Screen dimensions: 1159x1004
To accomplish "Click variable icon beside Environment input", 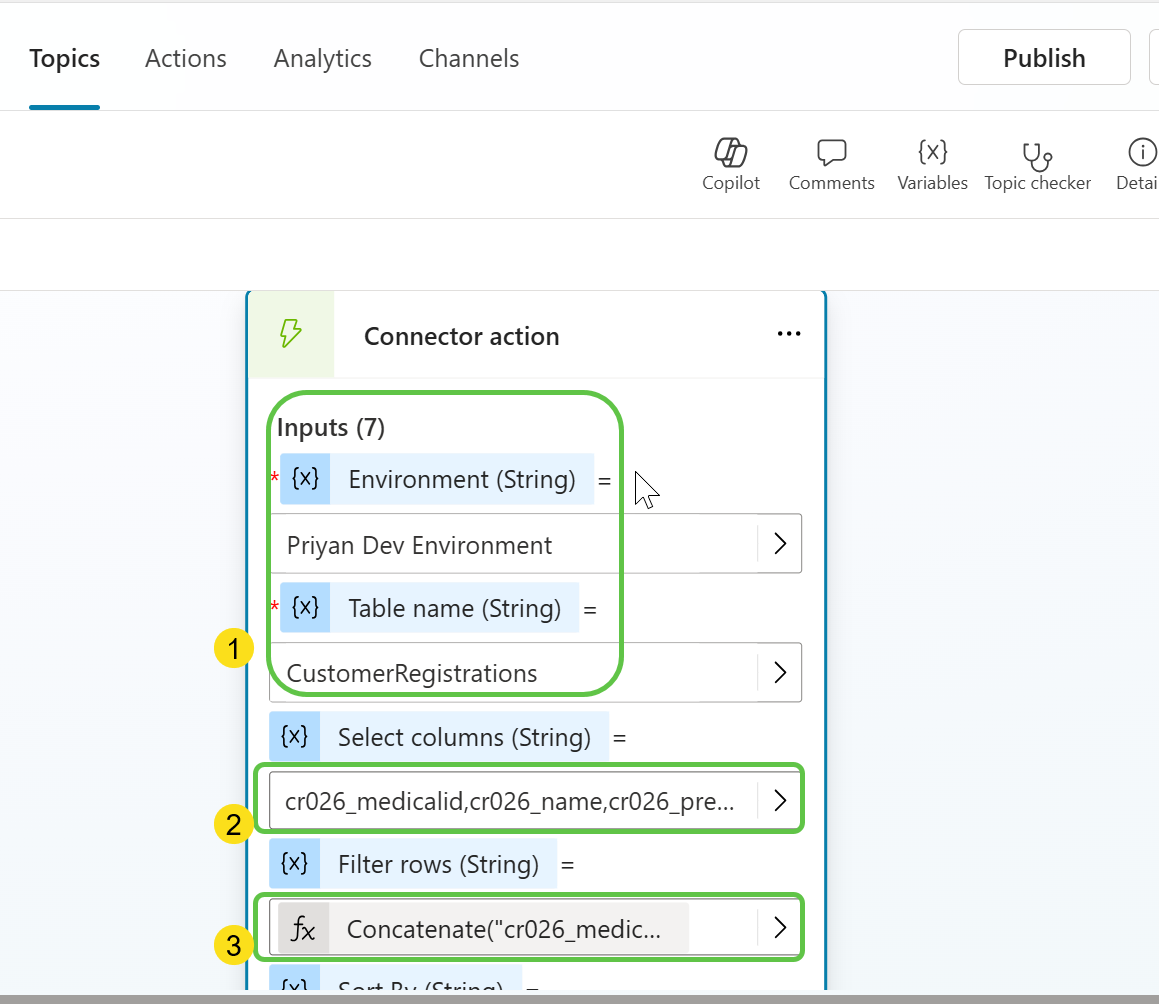I will [x=305, y=479].
